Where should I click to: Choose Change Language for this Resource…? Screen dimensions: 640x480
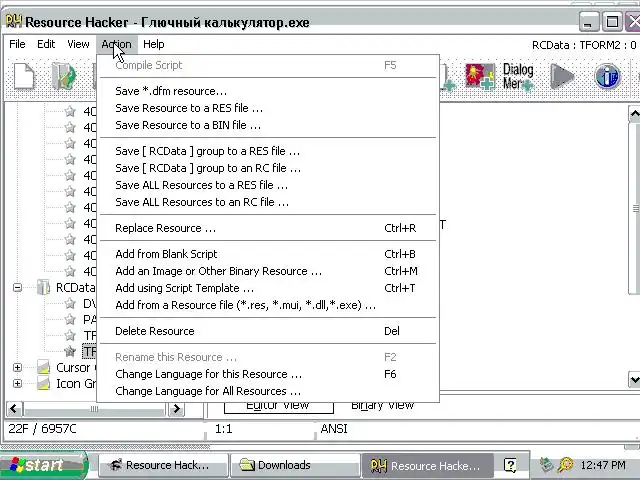pos(269,374)
